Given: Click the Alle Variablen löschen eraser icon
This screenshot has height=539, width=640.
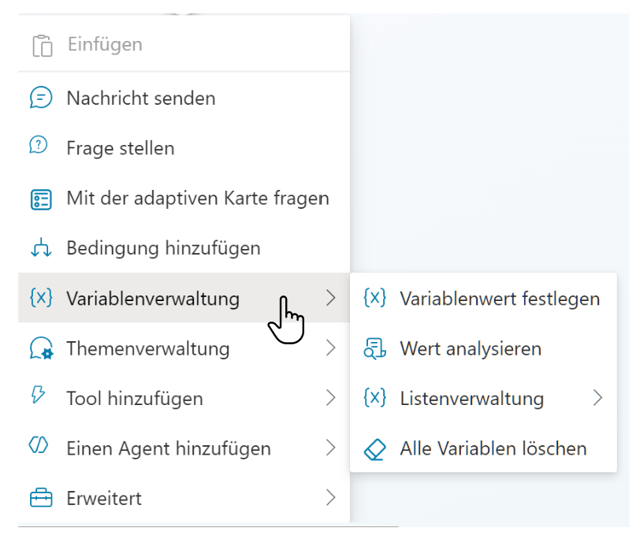Looking at the screenshot, I should click(x=374, y=450).
